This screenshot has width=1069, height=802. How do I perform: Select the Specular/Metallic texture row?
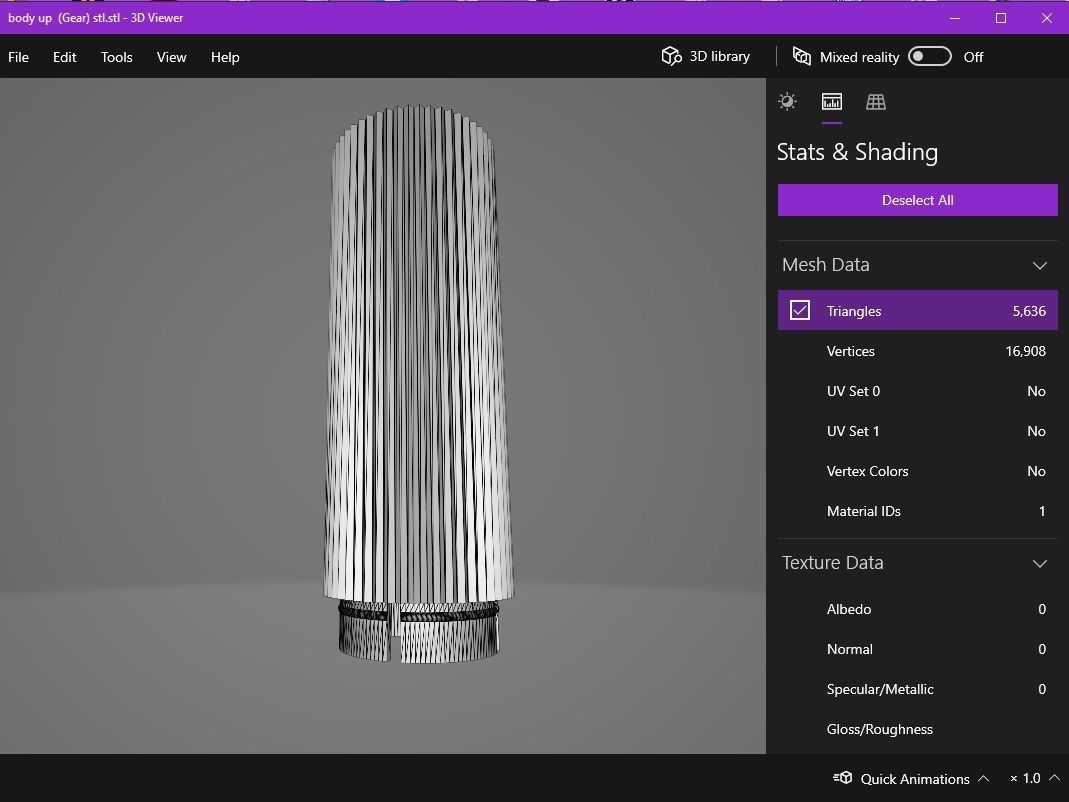point(918,689)
